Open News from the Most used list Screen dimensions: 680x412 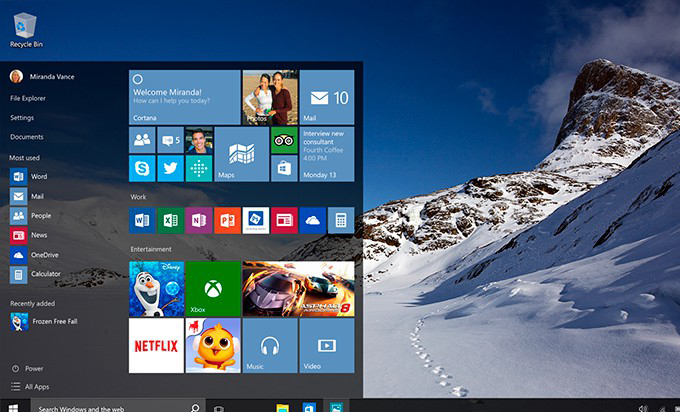[29, 235]
